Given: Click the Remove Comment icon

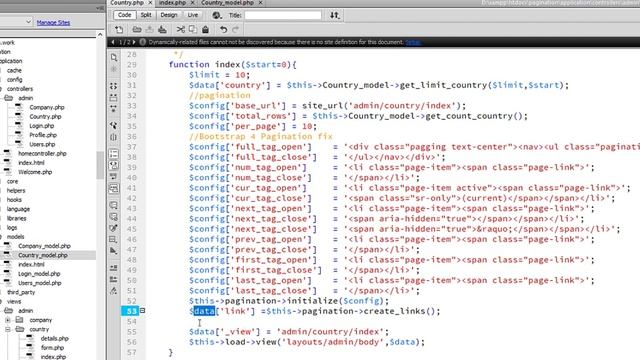Looking at the screenshot, I should 113,216.
